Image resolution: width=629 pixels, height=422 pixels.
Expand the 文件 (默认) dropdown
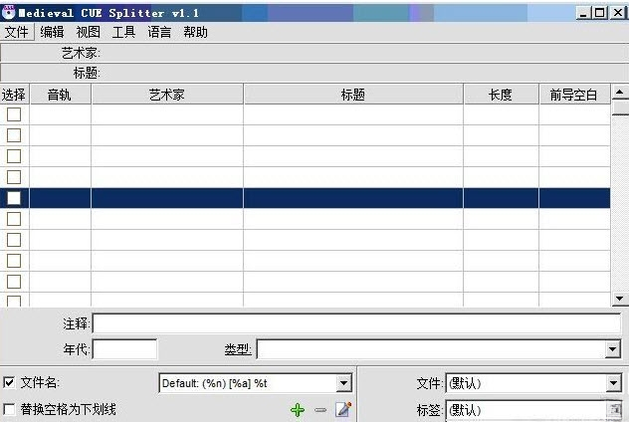[613, 383]
